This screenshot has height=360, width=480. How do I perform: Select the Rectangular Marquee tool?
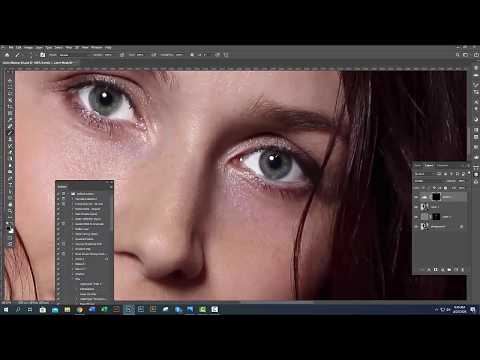coord(10,87)
